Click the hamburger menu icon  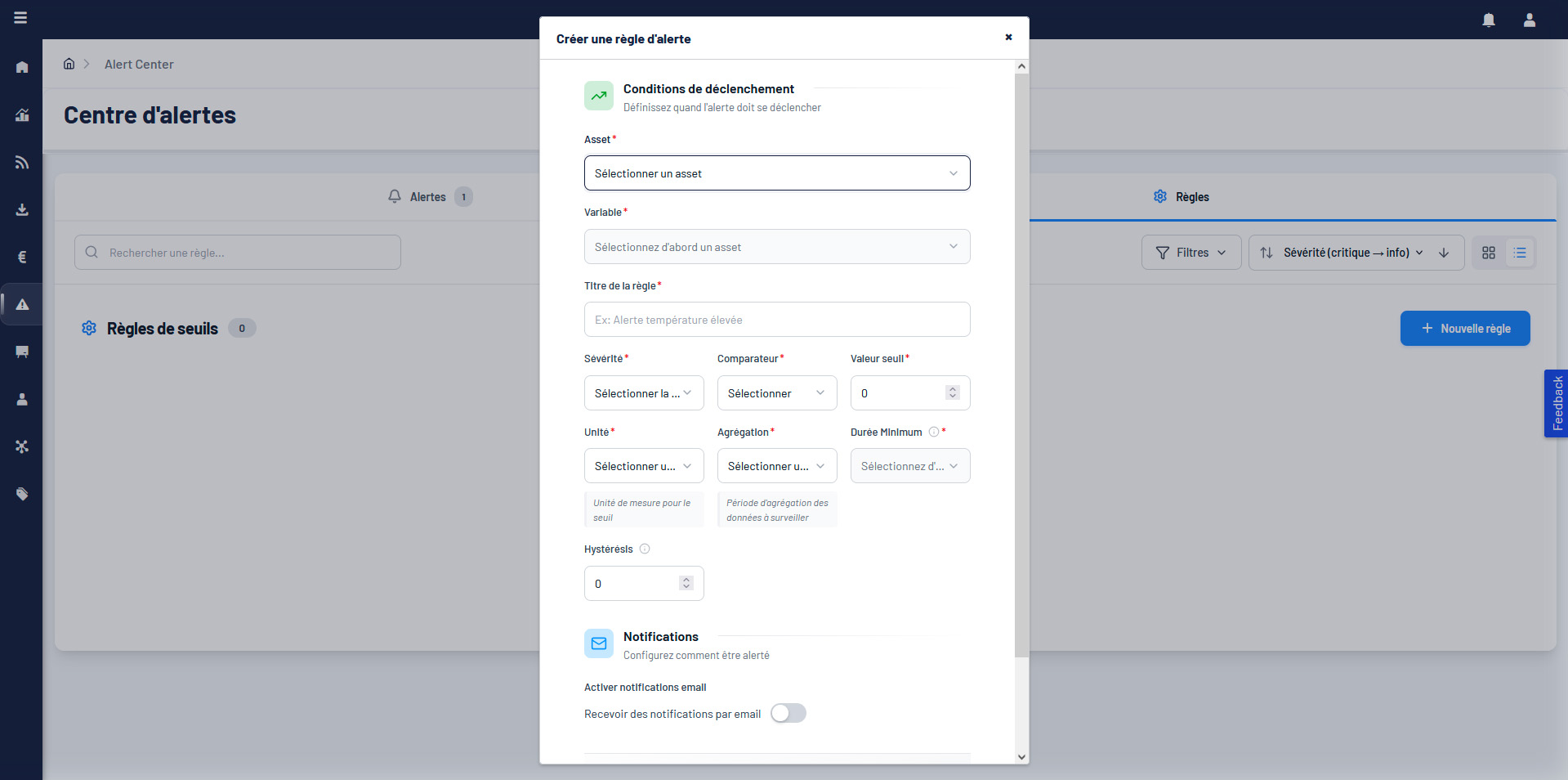click(x=20, y=18)
